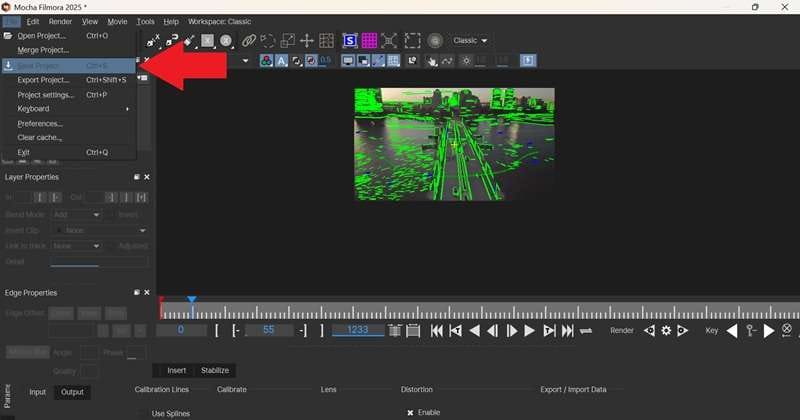Click the brightness sun icon
Screen dimensions: 800x420
coord(466,61)
